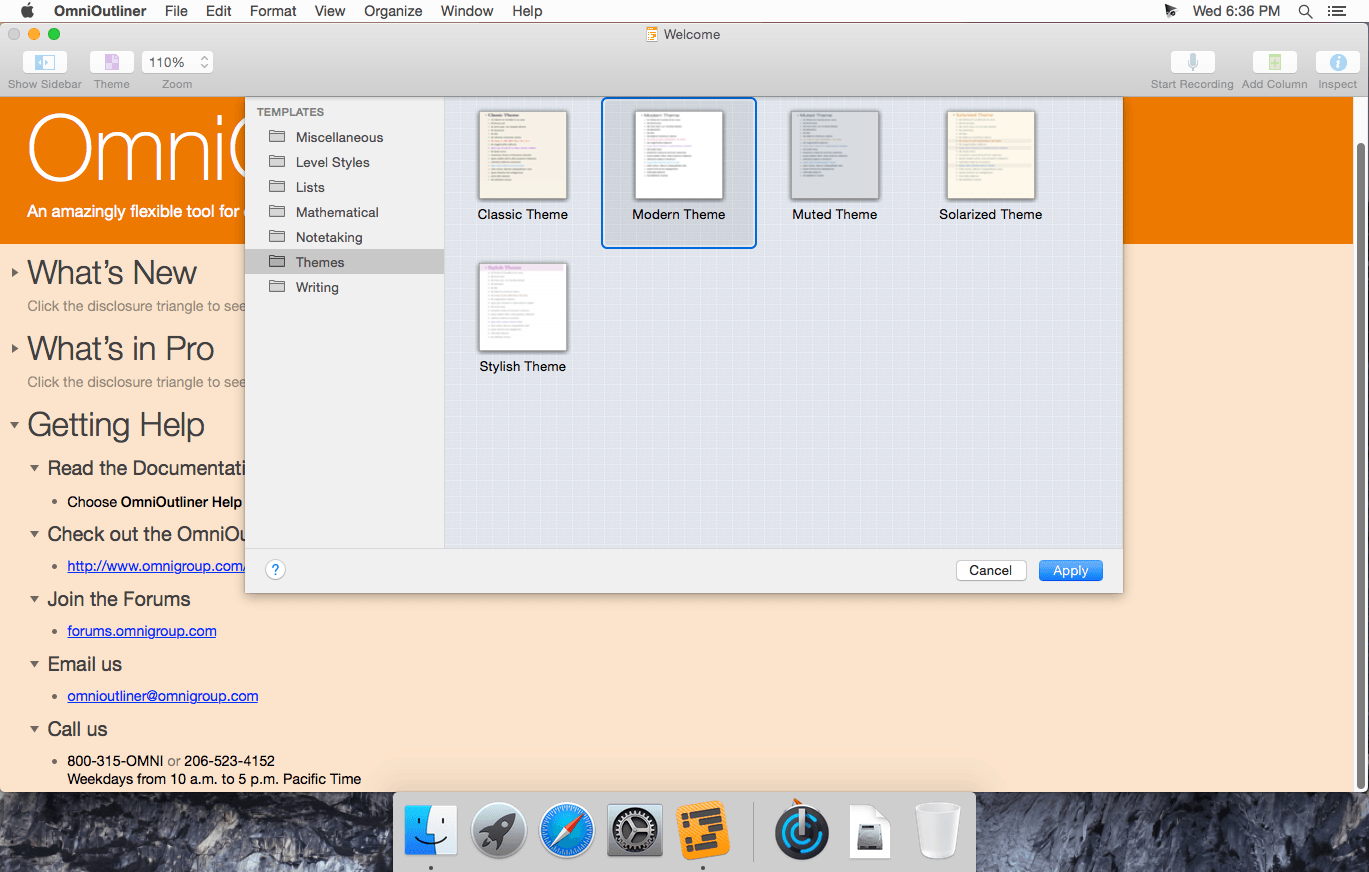Open Spotlight search in menu bar
This screenshot has width=1369, height=872.
point(1305,11)
